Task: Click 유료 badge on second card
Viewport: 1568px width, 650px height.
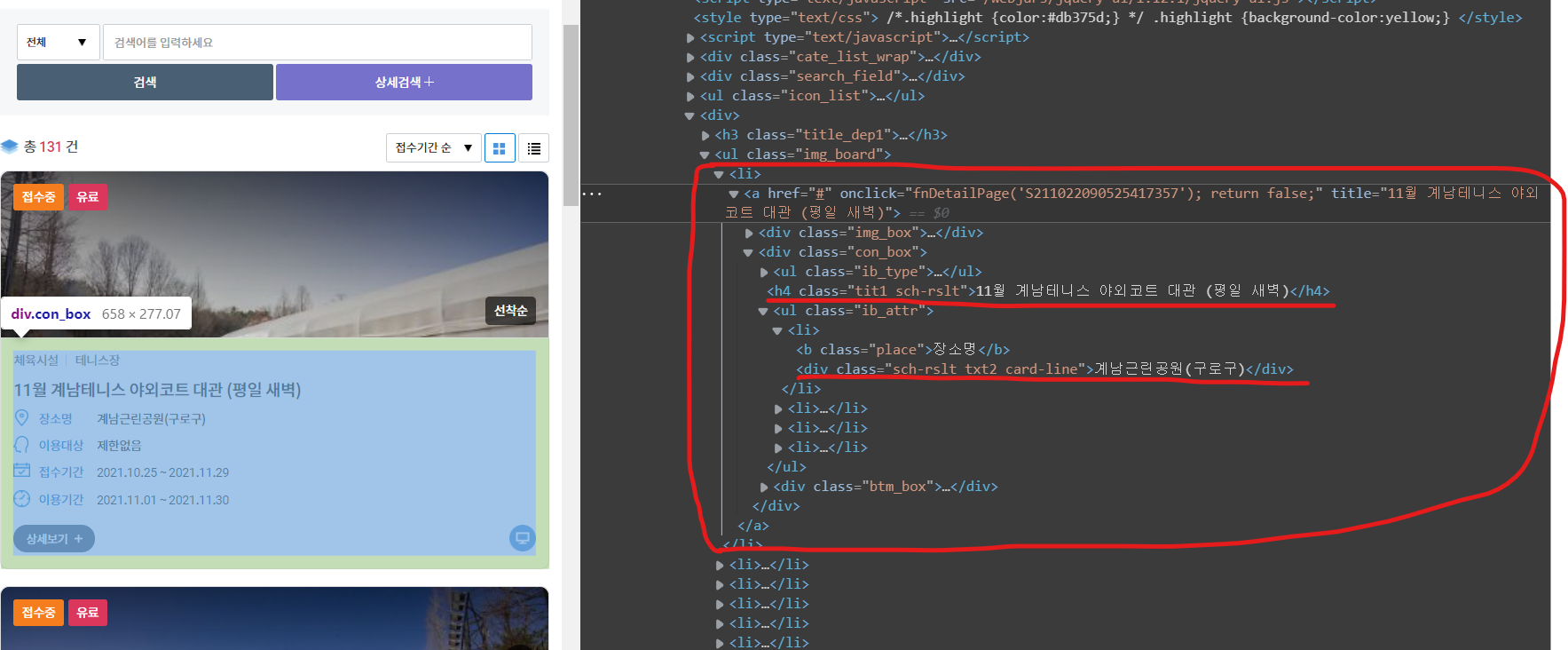Action: coord(88,613)
